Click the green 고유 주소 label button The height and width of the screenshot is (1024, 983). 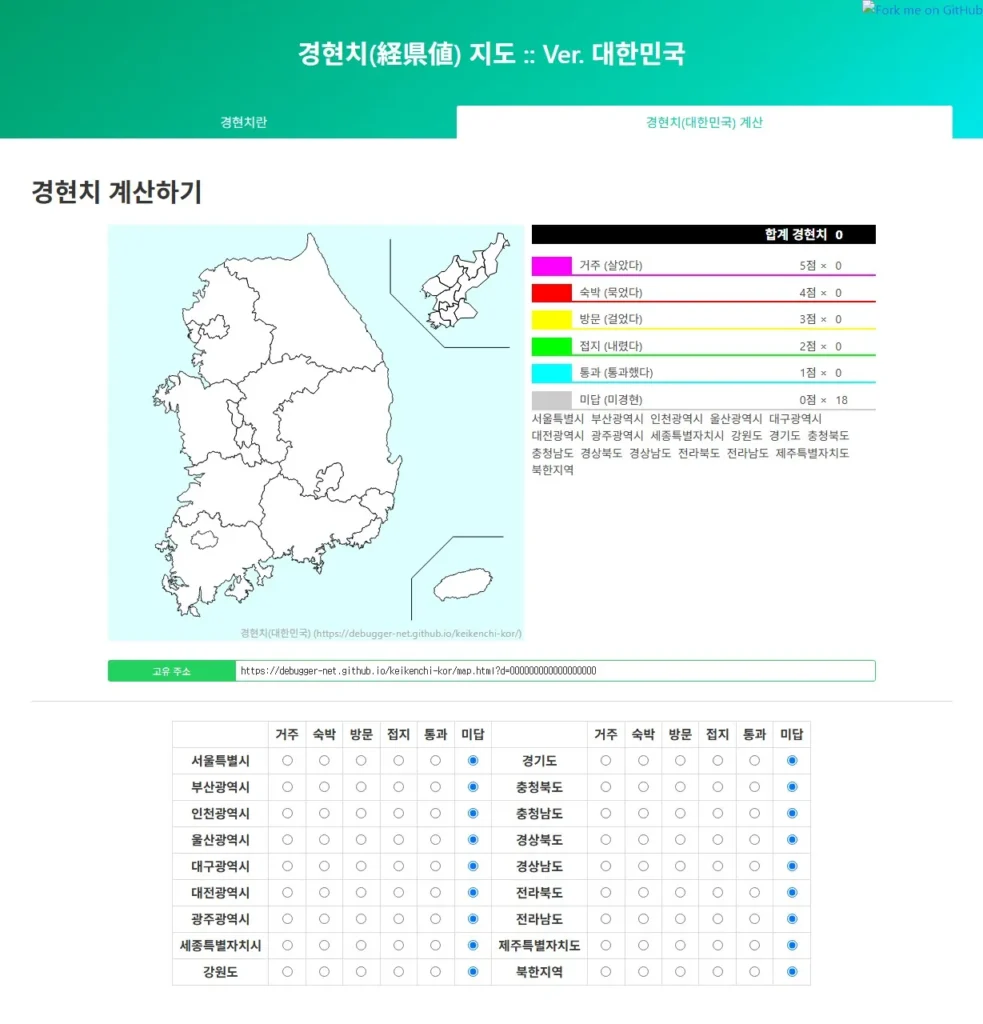coord(171,671)
